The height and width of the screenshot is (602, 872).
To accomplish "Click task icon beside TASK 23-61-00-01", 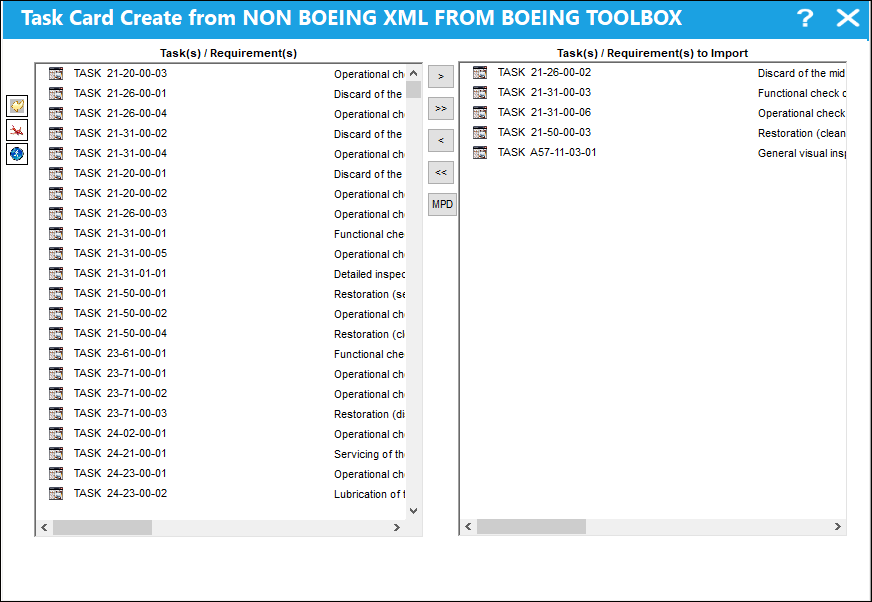I will pyautogui.click(x=56, y=354).
